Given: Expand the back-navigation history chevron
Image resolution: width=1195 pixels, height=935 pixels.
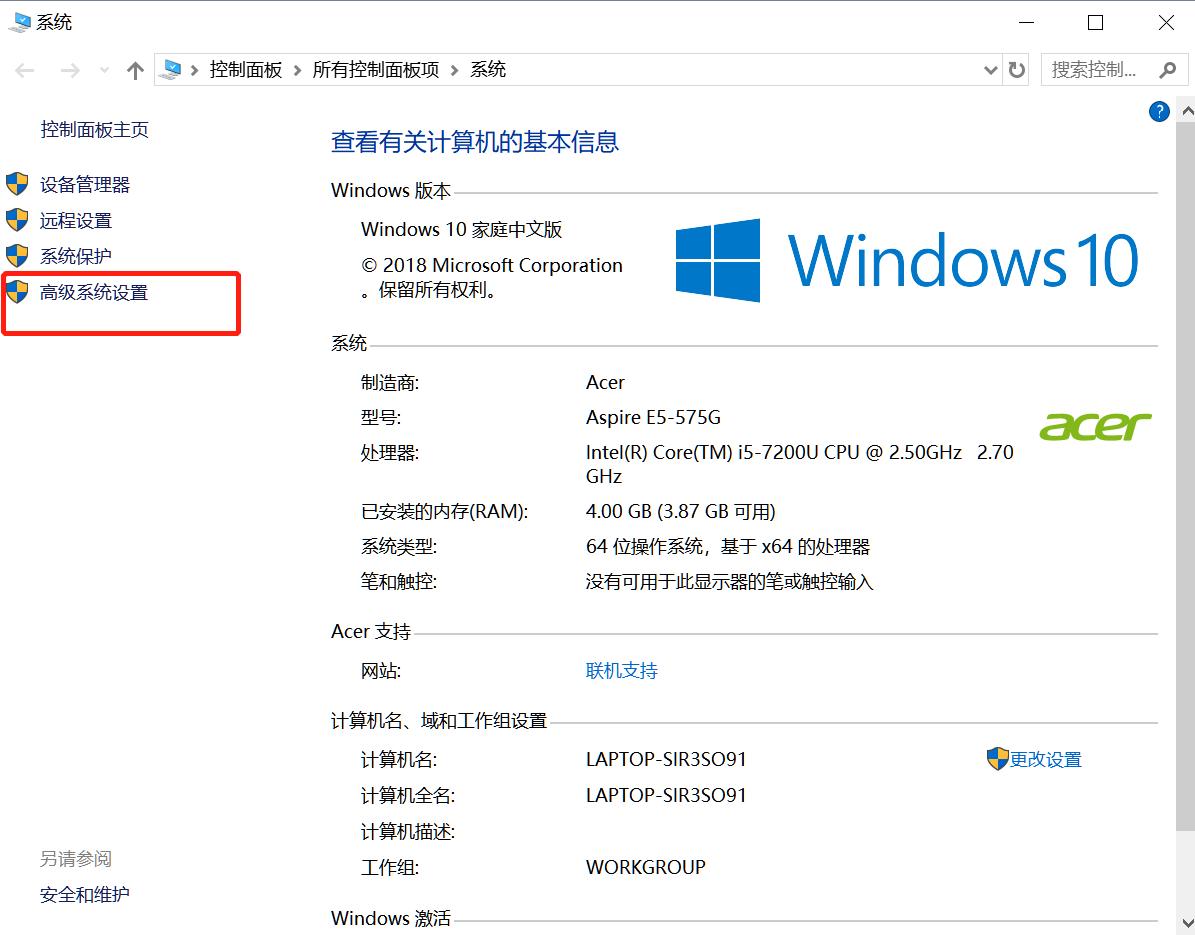Looking at the screenshot, I should pyautogui.click(x=103, y=70).
